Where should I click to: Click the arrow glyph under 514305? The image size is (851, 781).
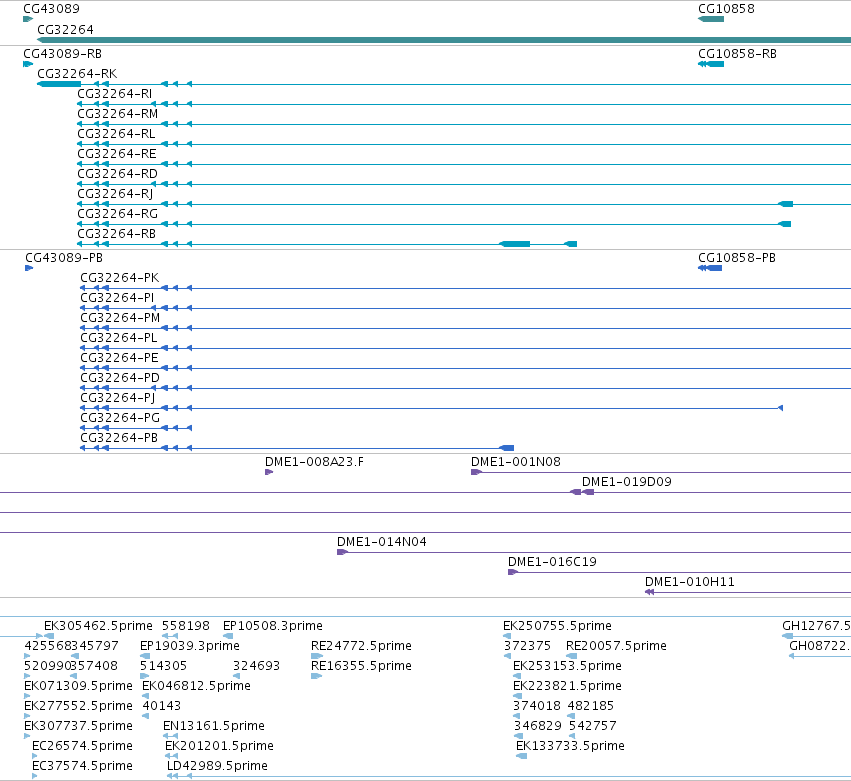[144, 676]
